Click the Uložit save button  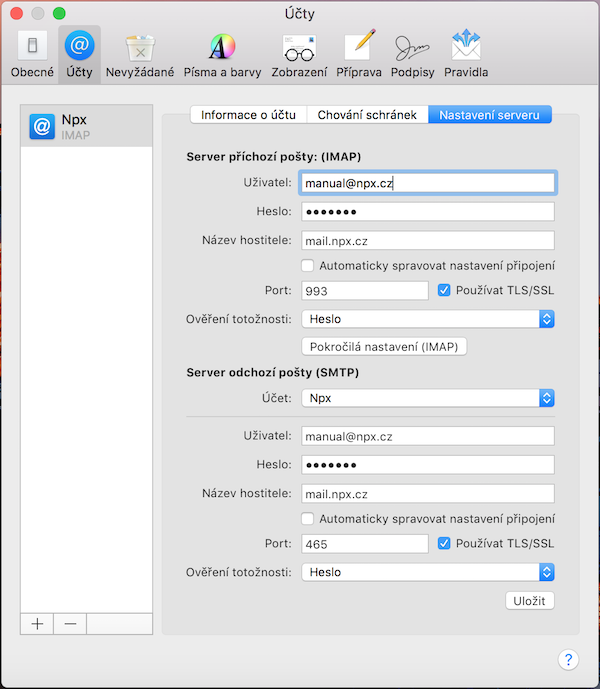529,600
